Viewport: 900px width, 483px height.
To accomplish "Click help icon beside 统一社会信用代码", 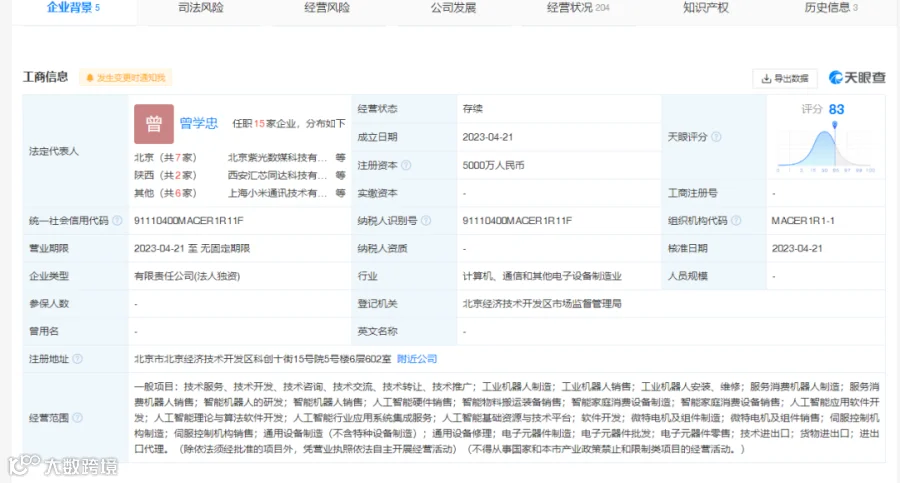I will click(x=117, y=221).
